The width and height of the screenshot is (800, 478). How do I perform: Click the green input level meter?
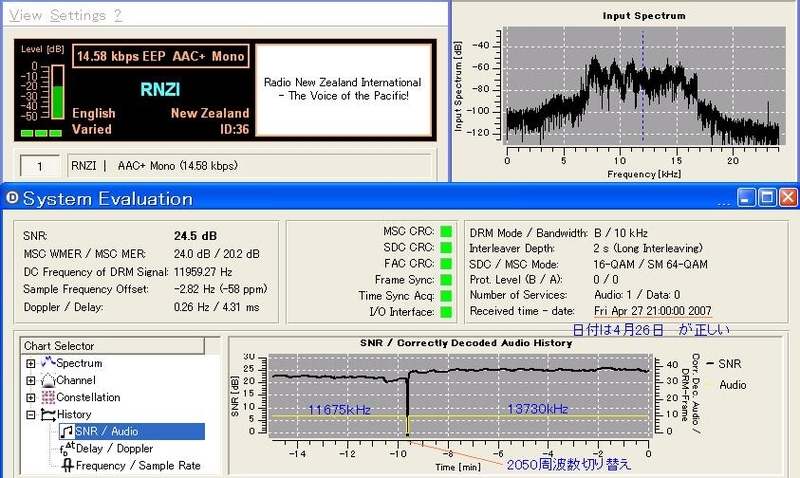pos(58,92)
